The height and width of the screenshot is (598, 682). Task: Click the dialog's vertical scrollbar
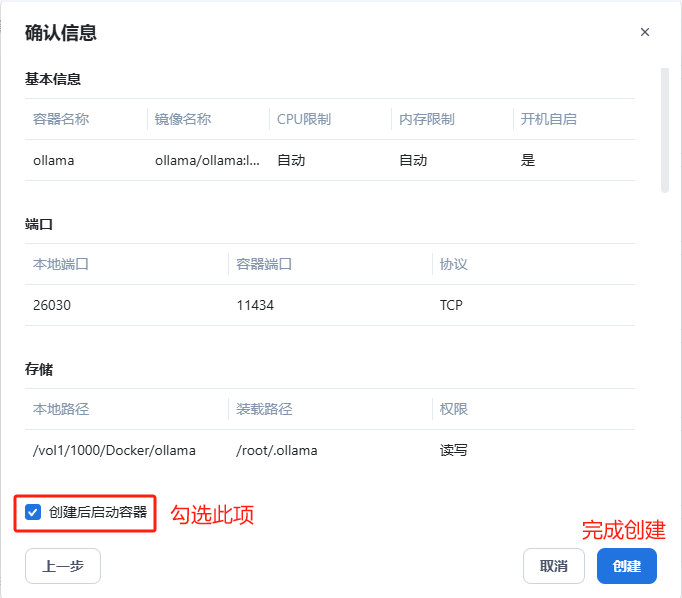[664, 130]
